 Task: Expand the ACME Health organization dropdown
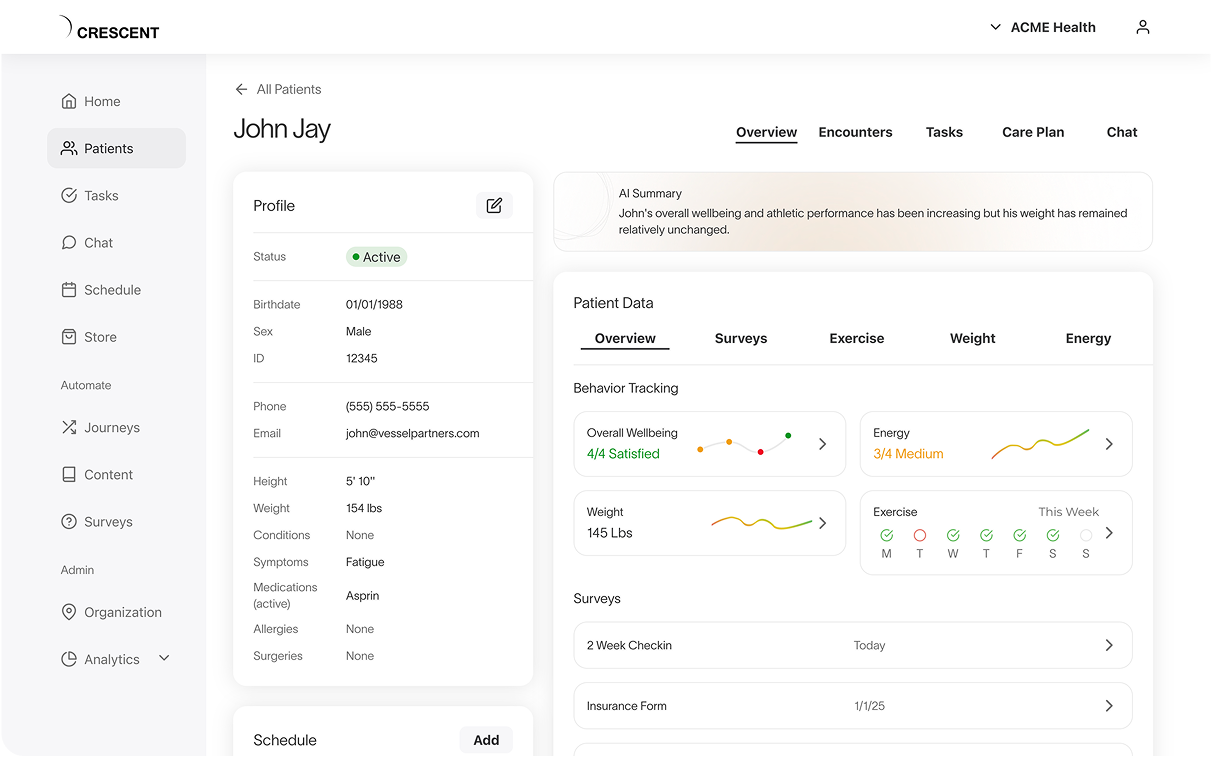[x=995, y=27]
